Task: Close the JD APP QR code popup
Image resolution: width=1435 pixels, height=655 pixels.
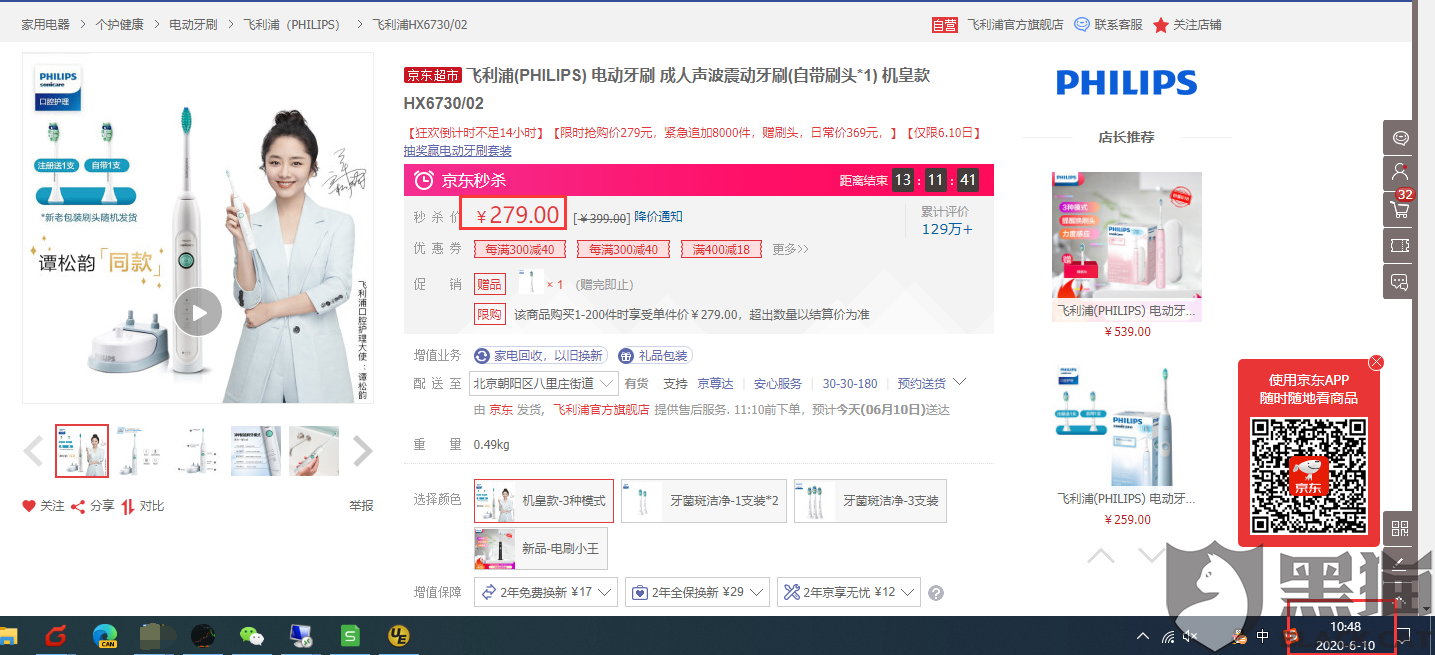Action: click(1377, 362)
